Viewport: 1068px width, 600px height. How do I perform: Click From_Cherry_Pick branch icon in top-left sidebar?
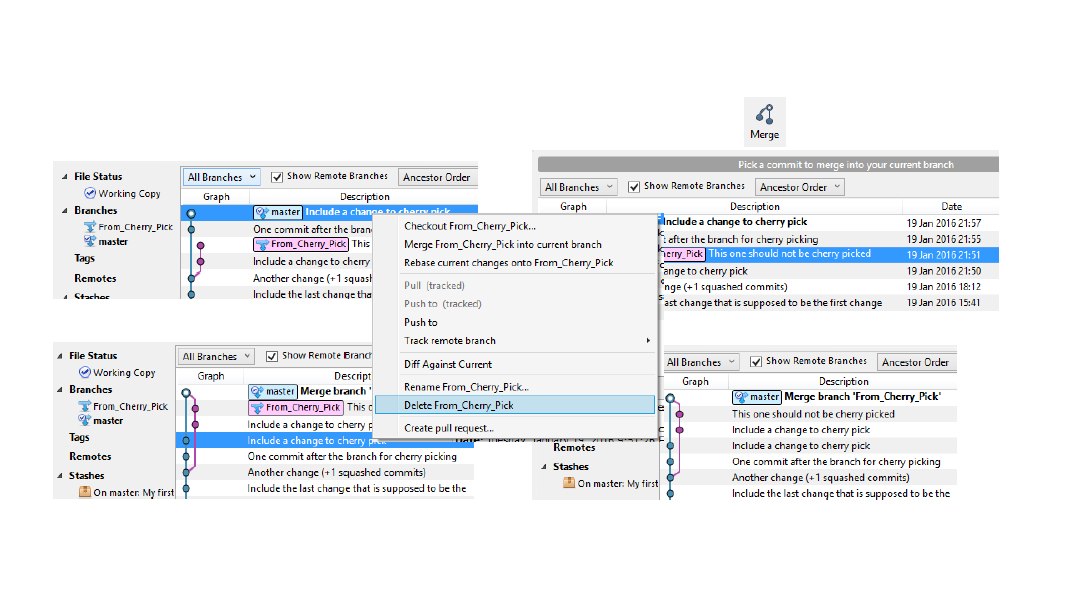pos(90,227)
